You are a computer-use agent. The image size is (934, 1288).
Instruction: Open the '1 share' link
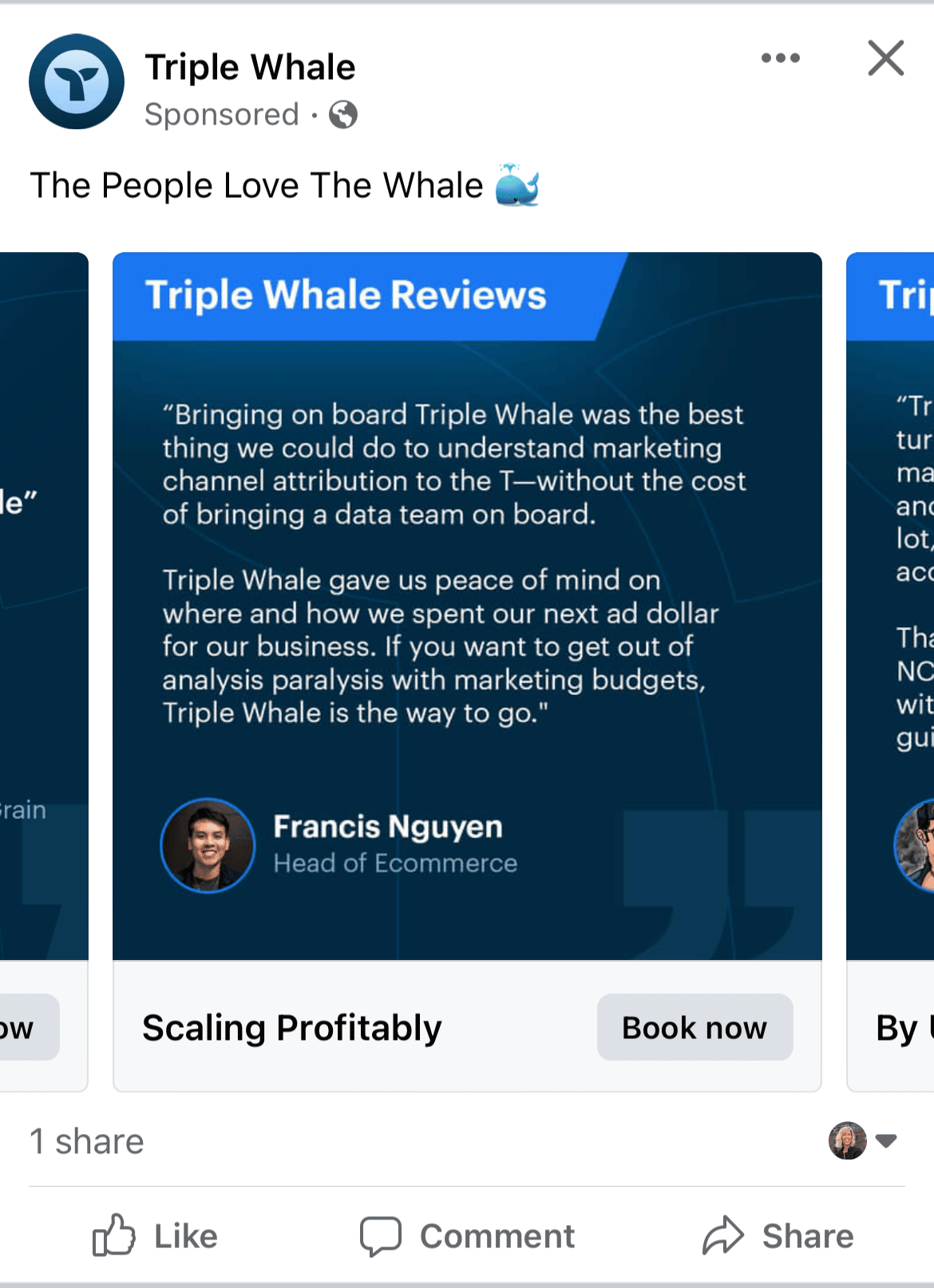86,1141
